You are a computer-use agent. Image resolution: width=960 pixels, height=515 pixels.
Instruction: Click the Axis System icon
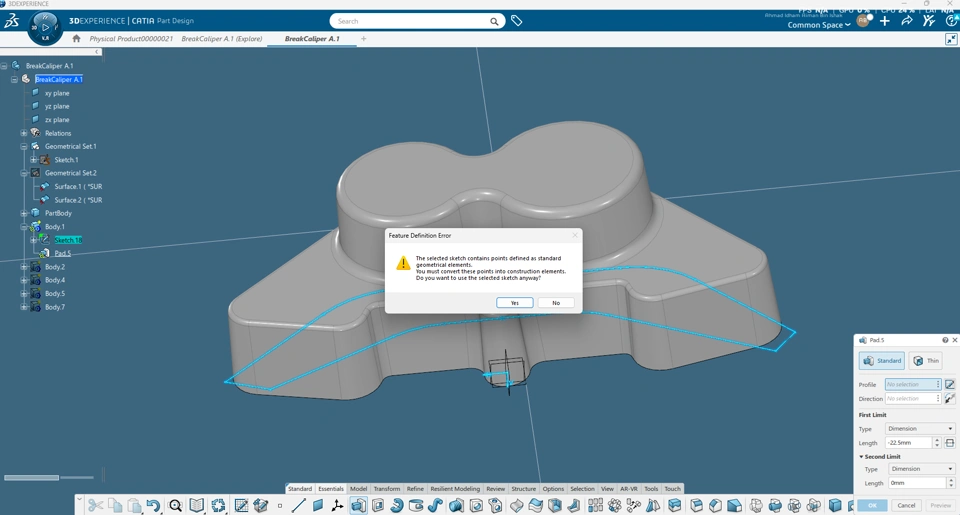(x=337, y=505)
